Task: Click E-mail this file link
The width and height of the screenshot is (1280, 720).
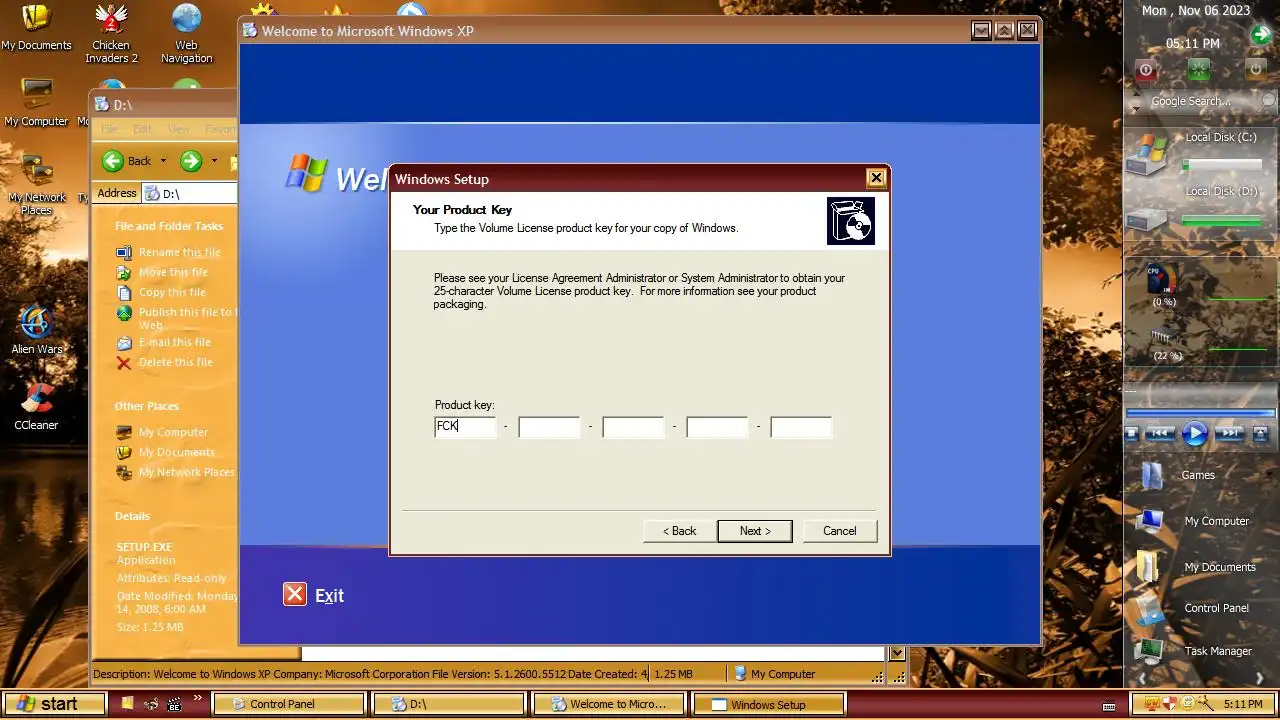Action: 176,342
